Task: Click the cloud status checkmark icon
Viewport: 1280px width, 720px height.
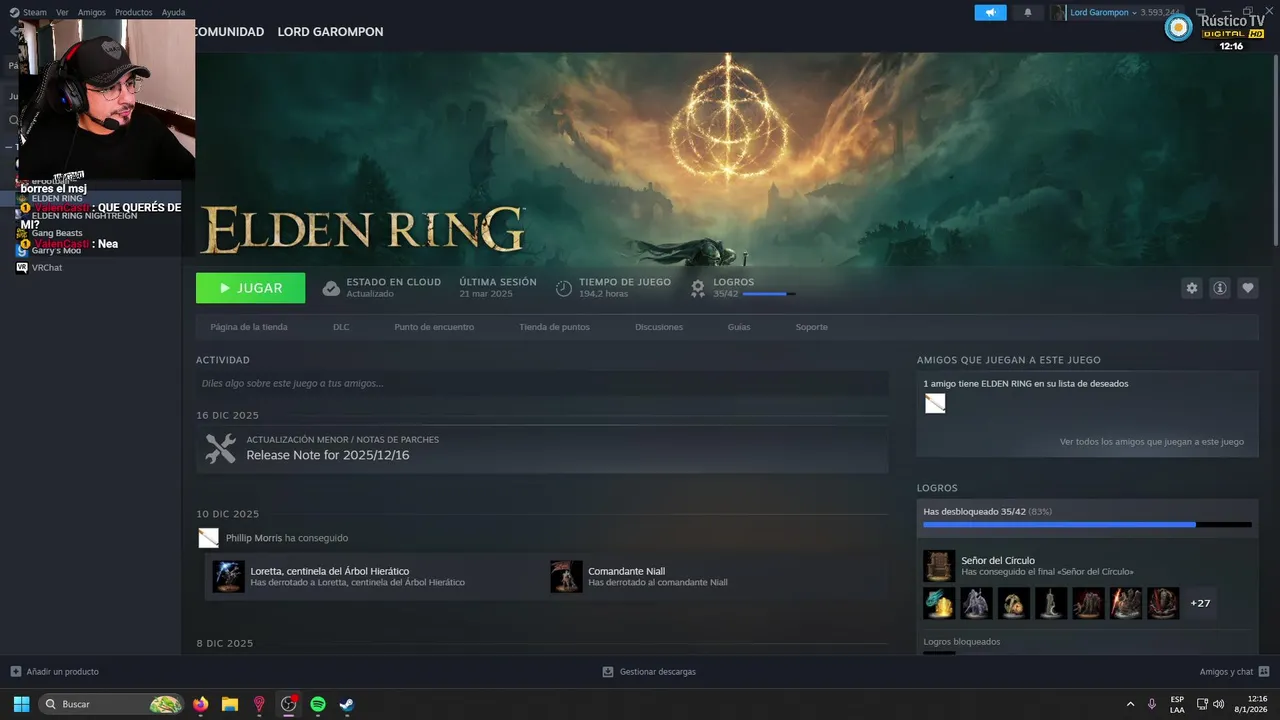Action: (x=331, y=288)
